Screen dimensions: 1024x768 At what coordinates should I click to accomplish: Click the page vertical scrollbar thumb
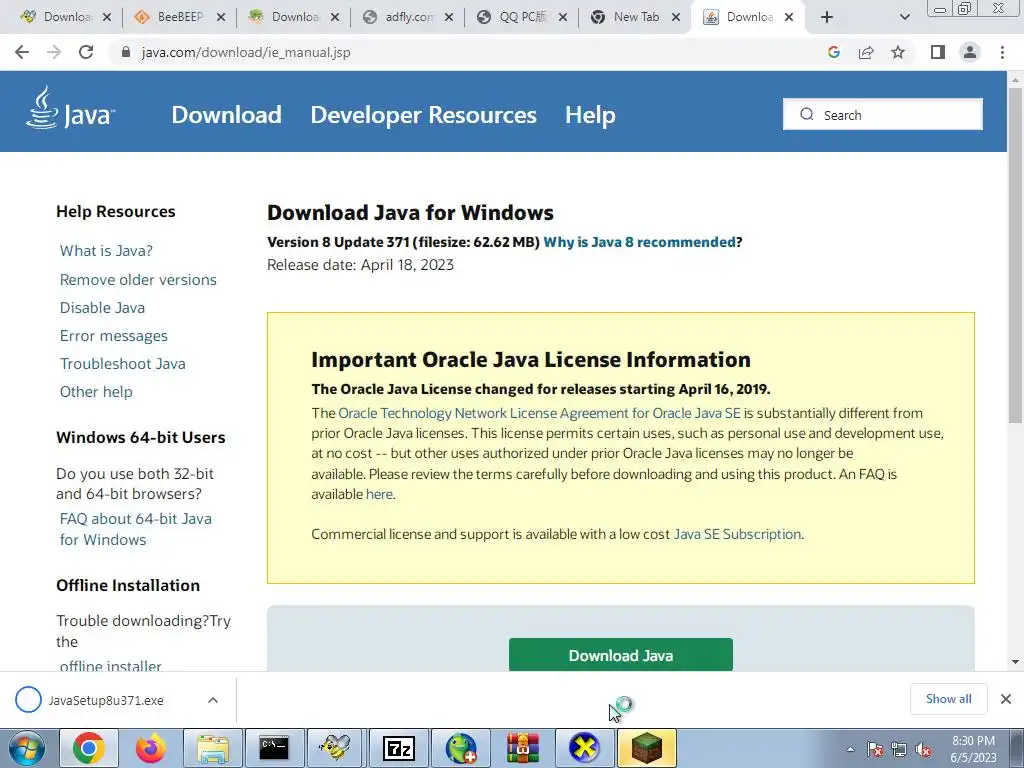(1015, 255)
